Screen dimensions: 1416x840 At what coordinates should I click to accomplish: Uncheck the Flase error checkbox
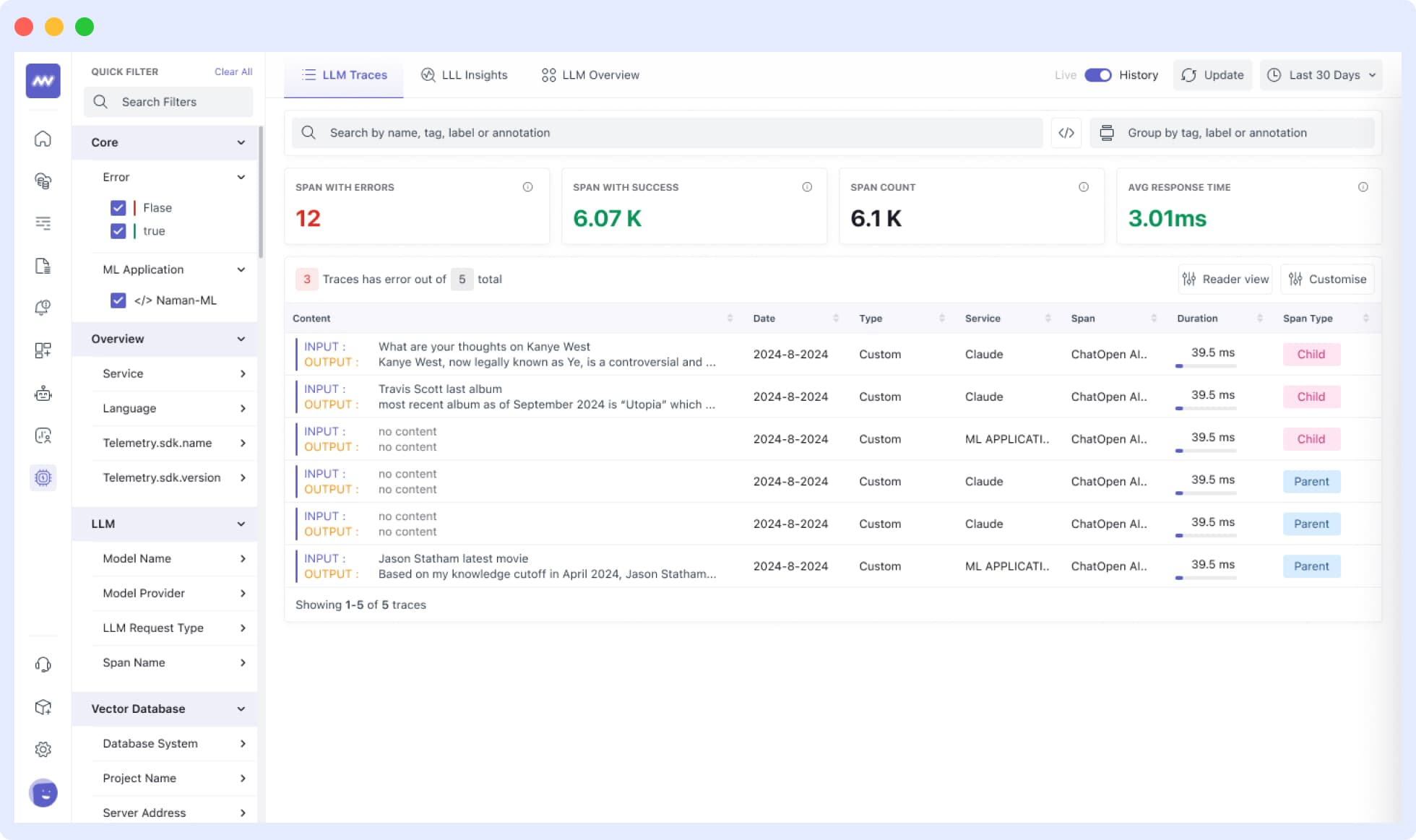[x=118, y=207]
